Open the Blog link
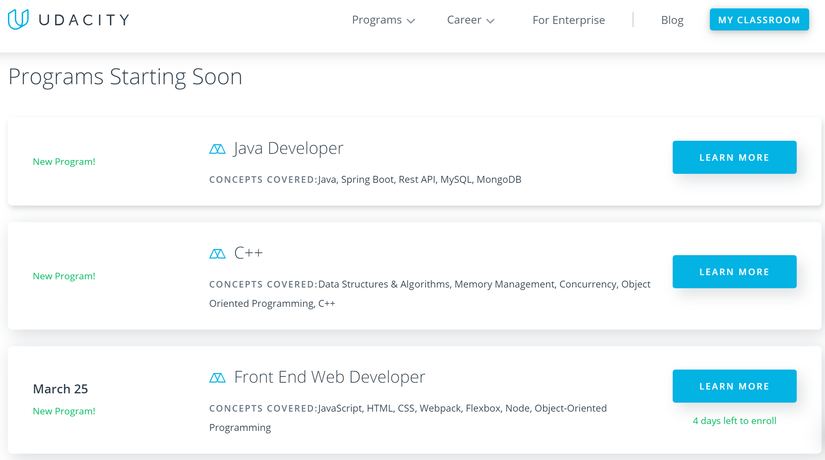Viewport: 825px width, 460px height. 672,20
